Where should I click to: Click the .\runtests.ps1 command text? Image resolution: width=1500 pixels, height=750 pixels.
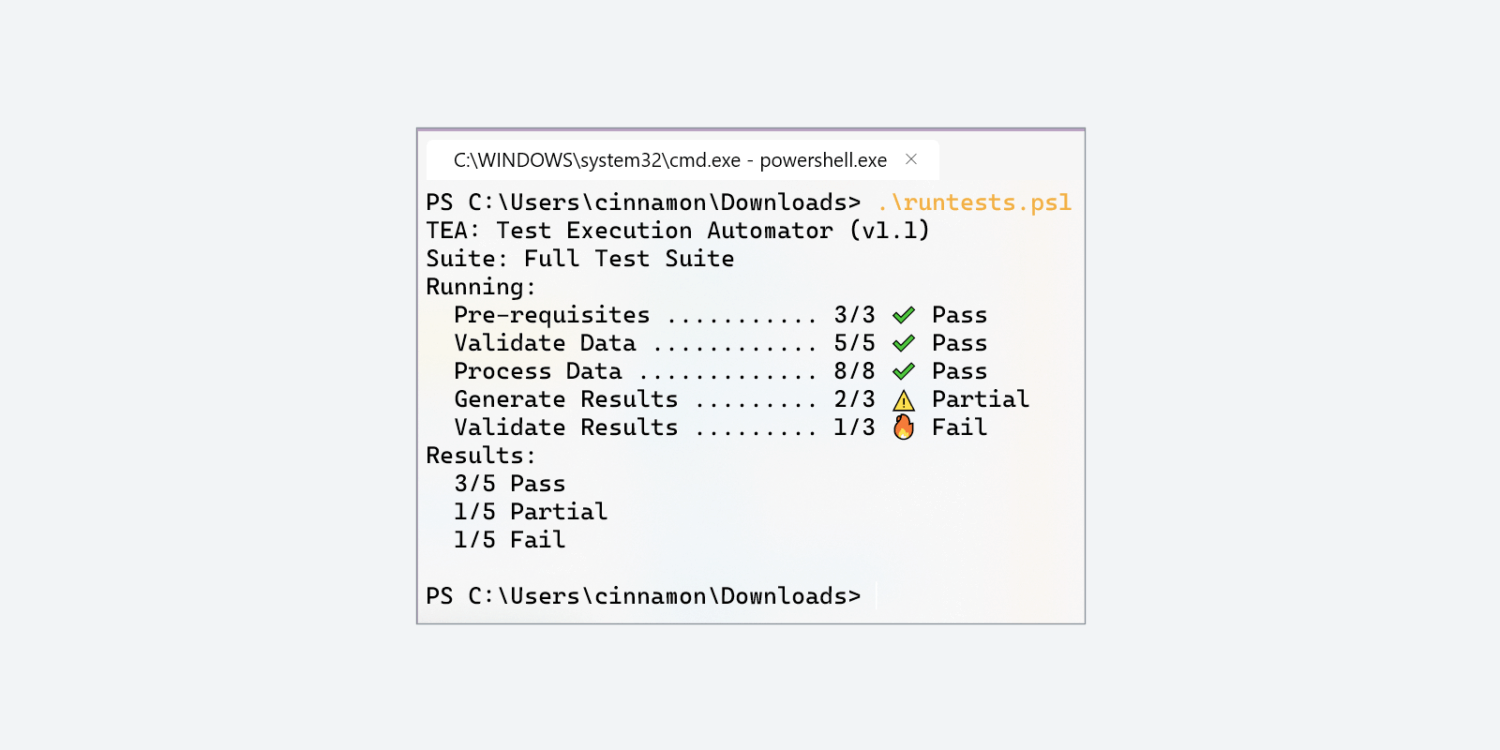(974, 203)
